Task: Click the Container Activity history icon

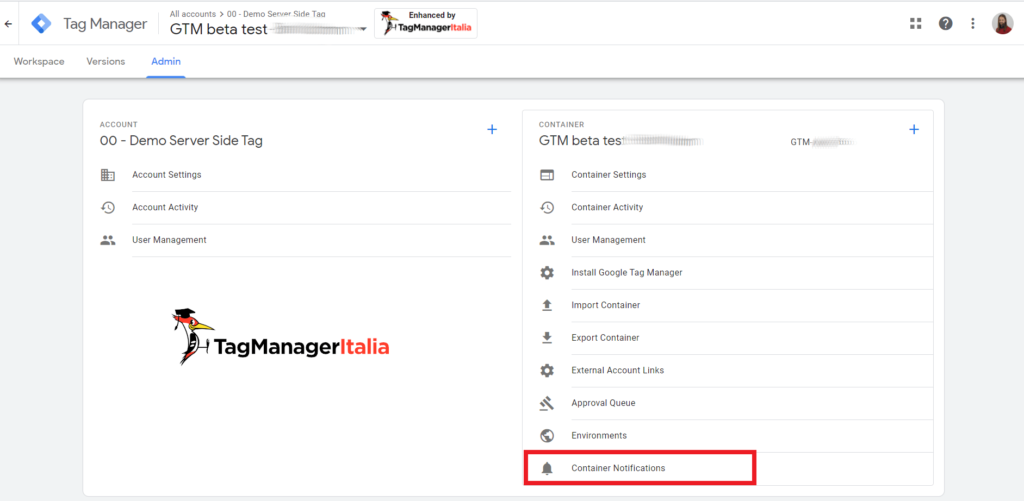Action: (x=547, y=208)
